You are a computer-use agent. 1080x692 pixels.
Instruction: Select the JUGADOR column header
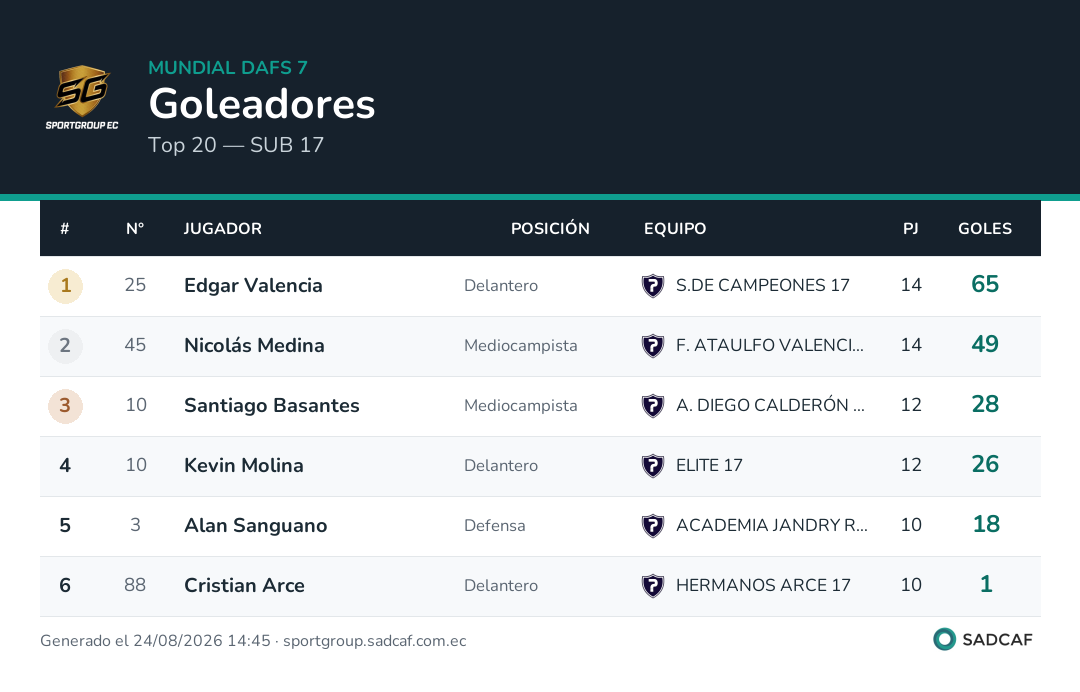pos(222,229)
